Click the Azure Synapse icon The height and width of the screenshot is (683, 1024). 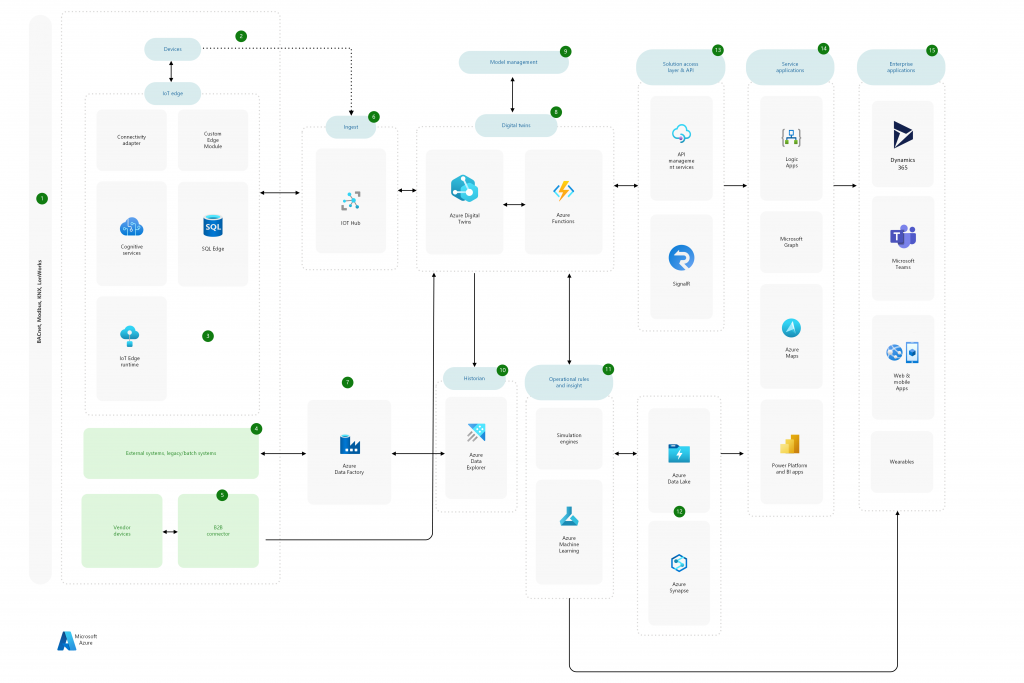pyautogui.click(x=679, y=563)
